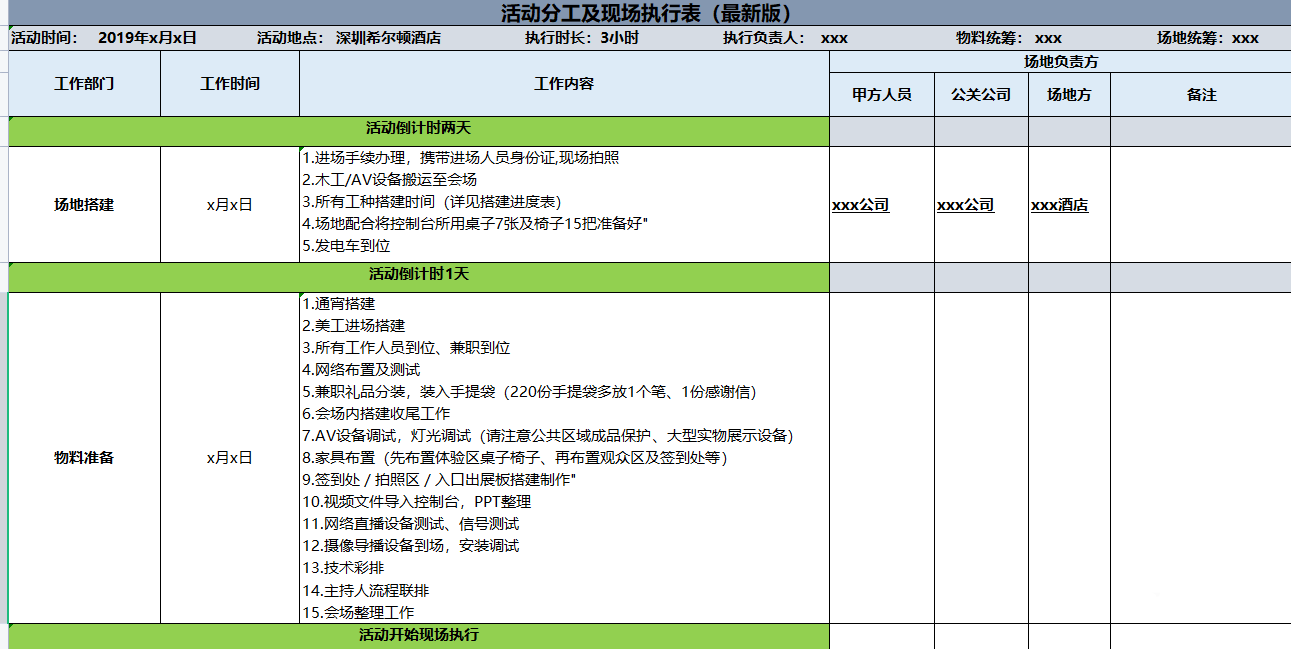The height and width of the screenshot is (649, 1291).
Task: Click the 物料准备 department cell
Action: (84, 458)
